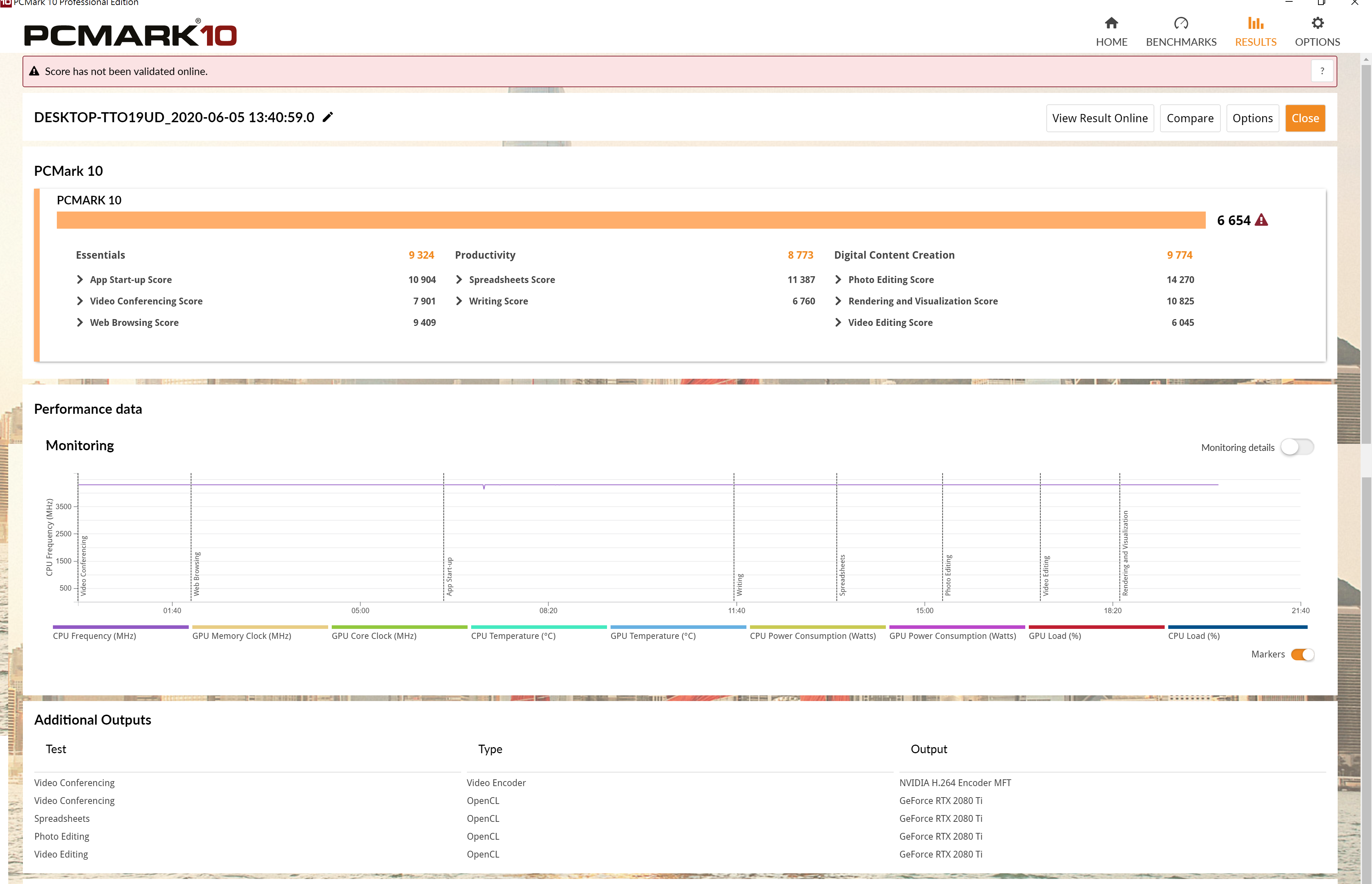Screen dimensions: 1372x884
Task: Click NVIDIA H.264 Encoder MFT output
Action: coord(954,783)
